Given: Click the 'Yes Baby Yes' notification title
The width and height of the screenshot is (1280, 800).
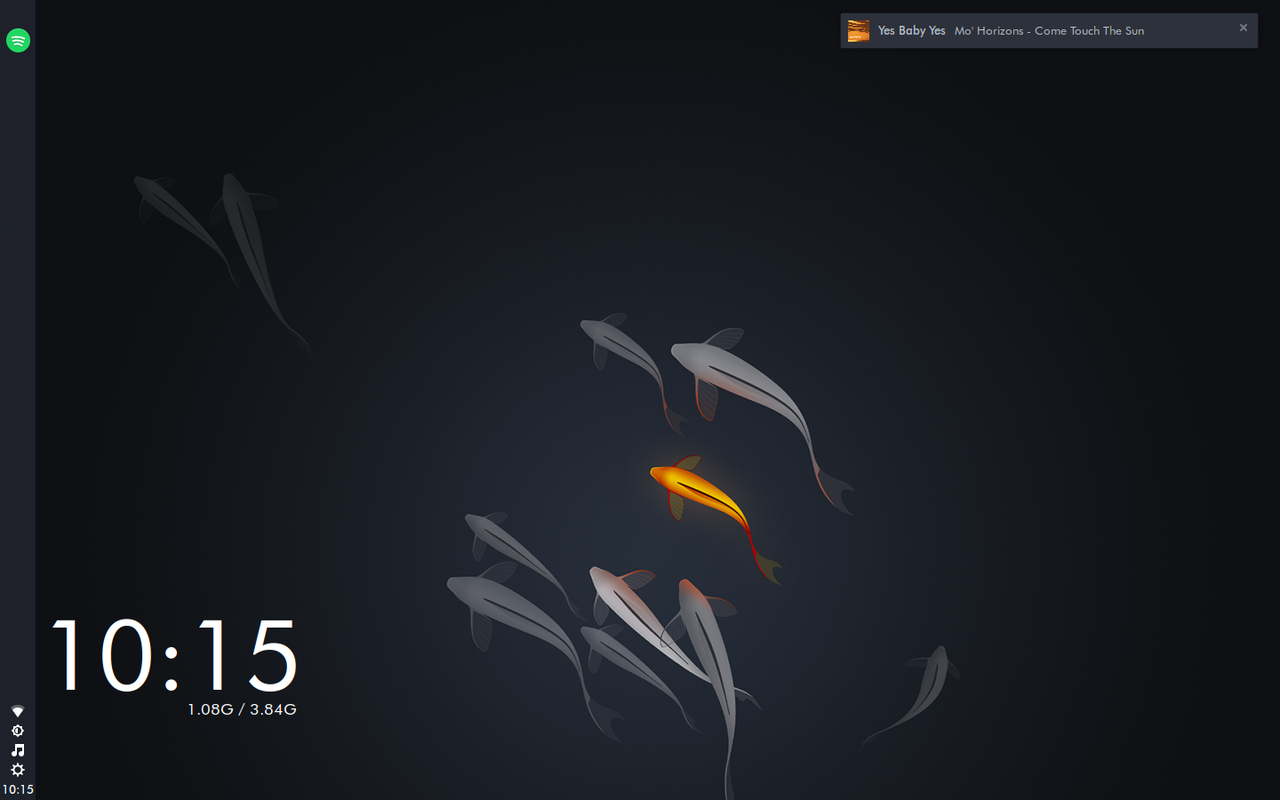Looking at the screenshot, I should pyautogui.click(x=911, y=31).
